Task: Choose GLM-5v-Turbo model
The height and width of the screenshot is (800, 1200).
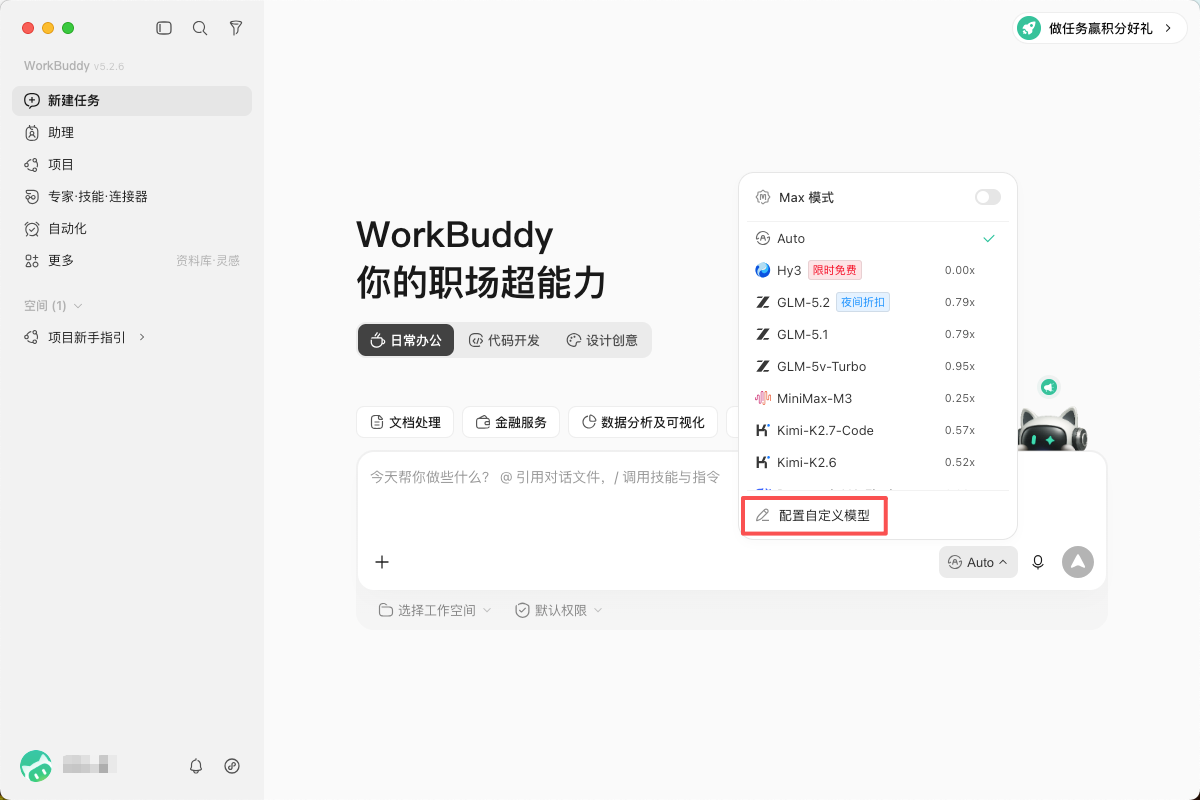Action: (x=877, y=366)
